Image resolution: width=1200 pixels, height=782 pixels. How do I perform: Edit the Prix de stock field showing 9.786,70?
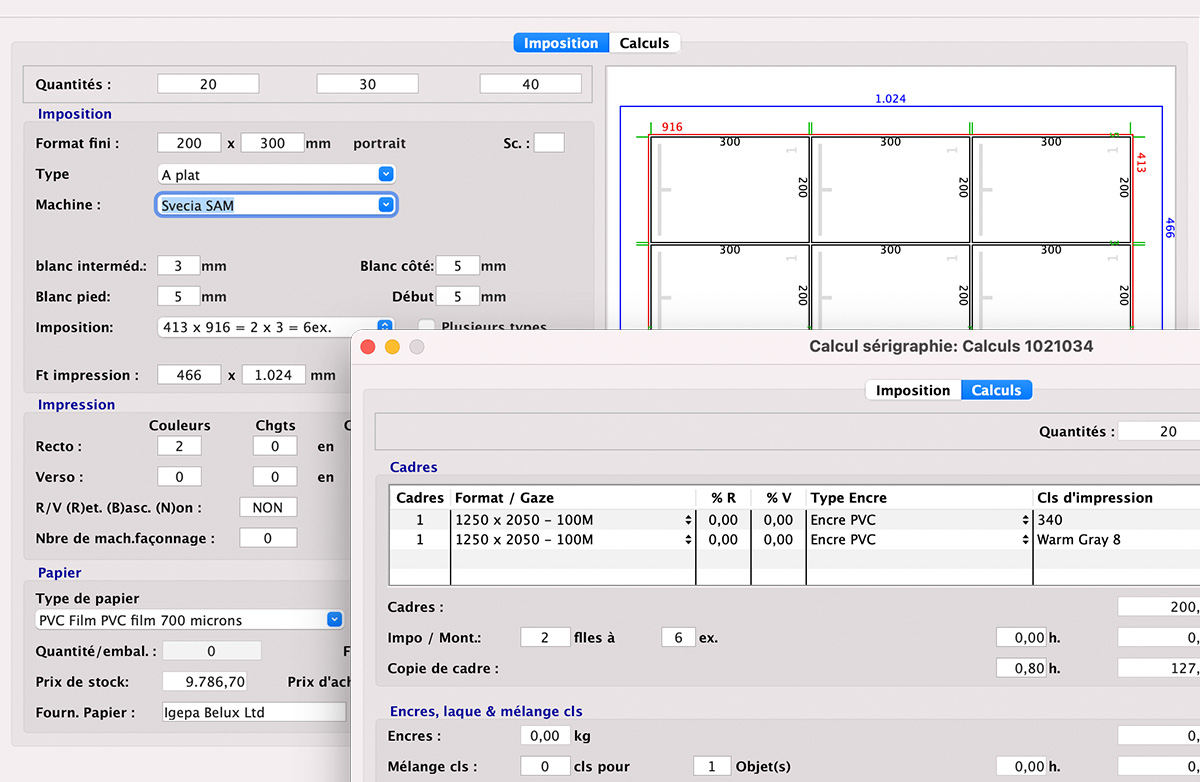point(204,681)
